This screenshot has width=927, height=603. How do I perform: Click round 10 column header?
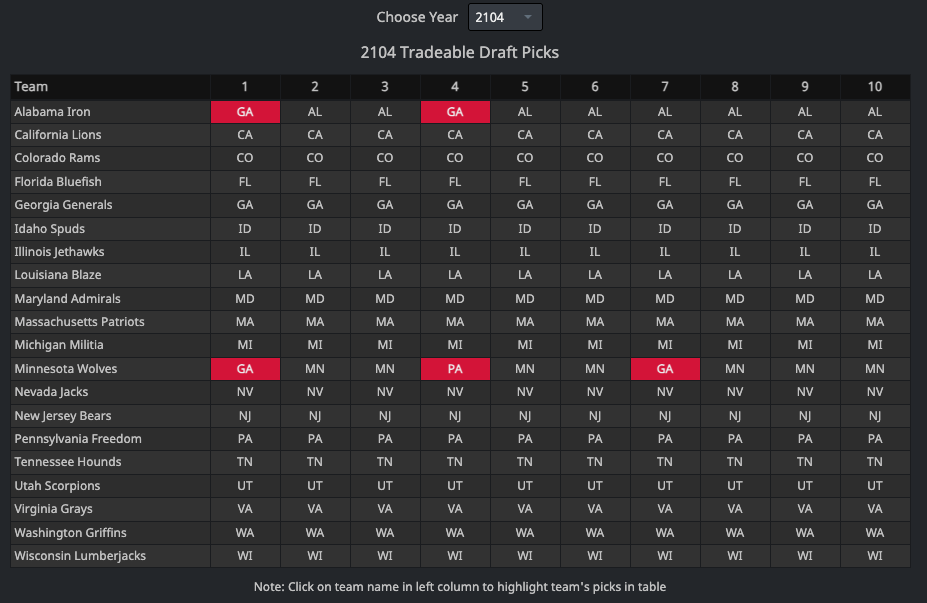coord(875,87)
